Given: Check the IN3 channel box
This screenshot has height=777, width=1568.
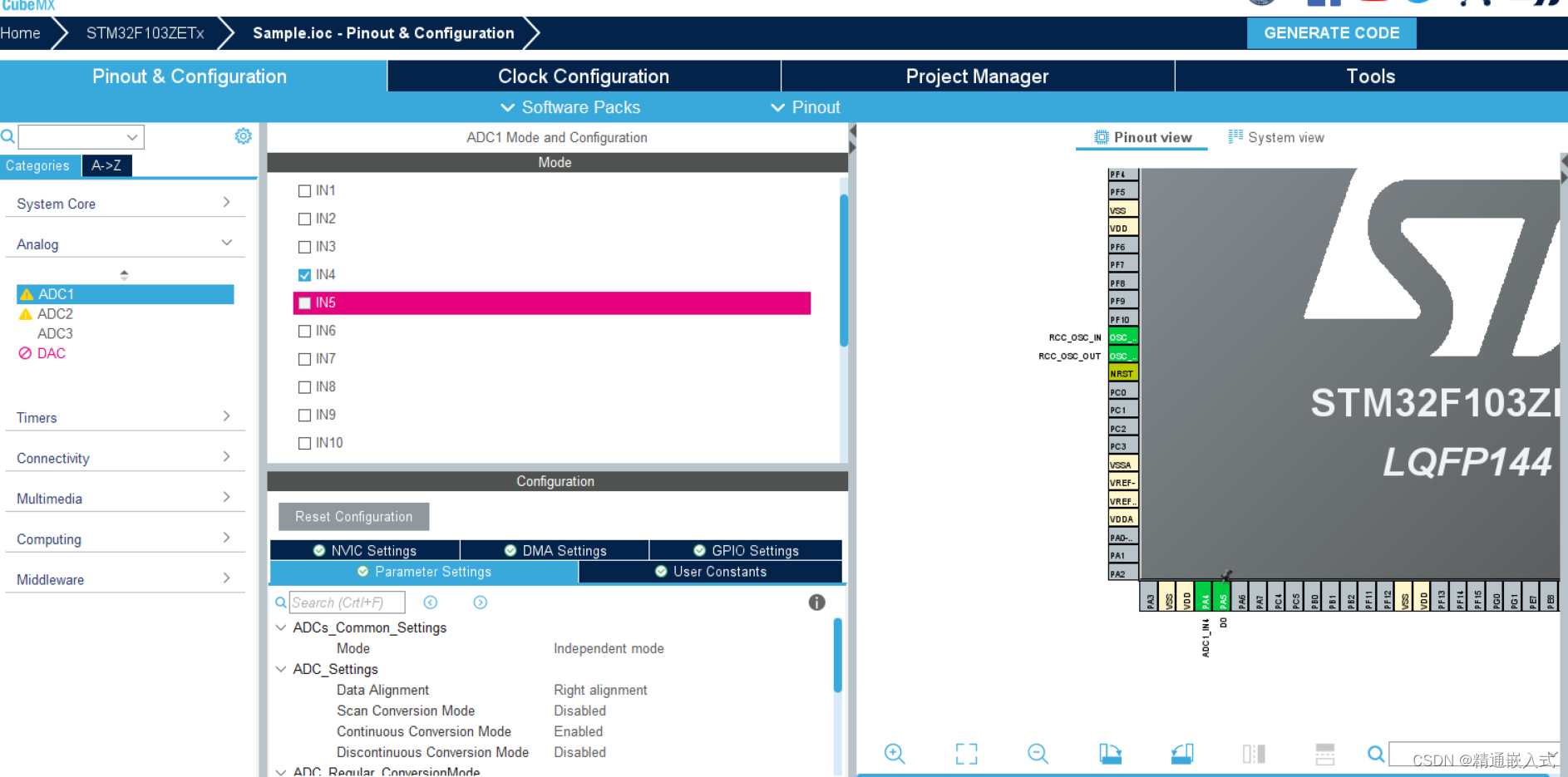Looking at the screenshot, I should pos(304,247).
